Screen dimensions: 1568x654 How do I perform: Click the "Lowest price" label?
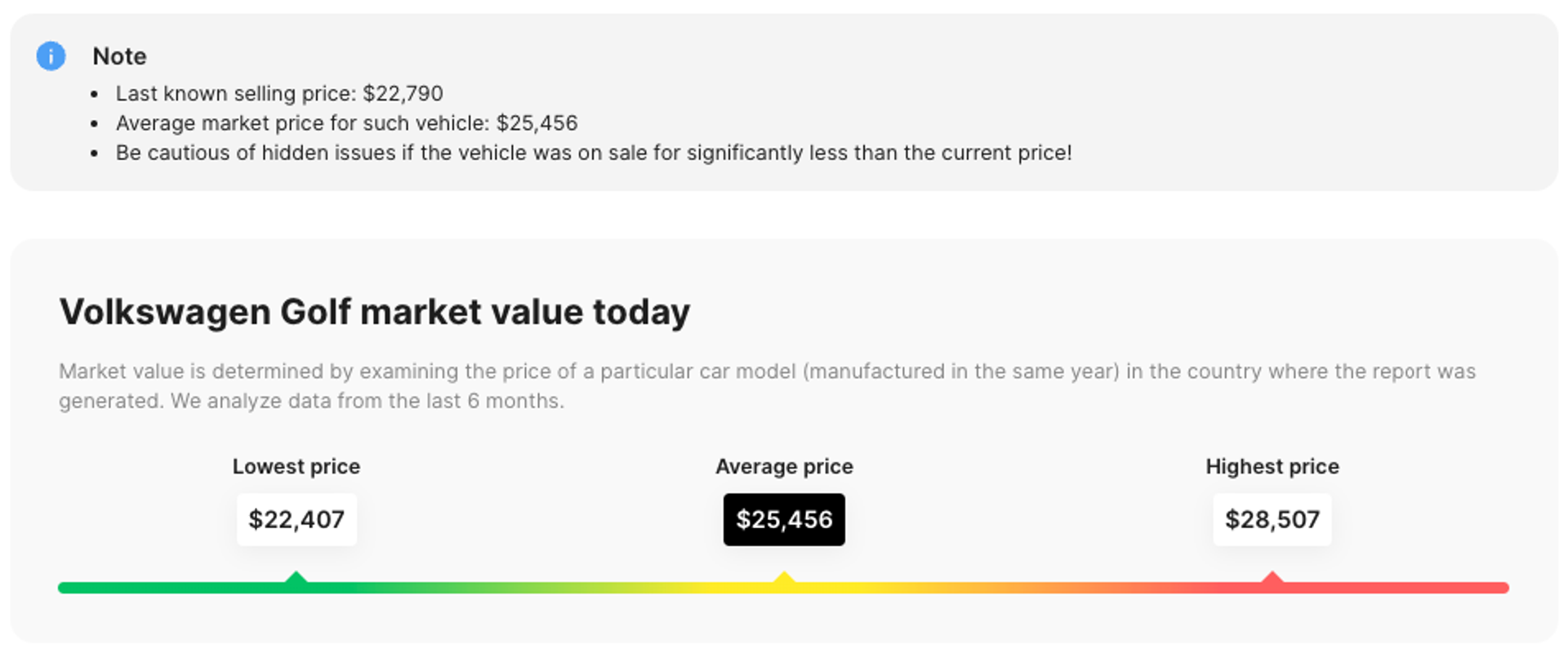296,466
